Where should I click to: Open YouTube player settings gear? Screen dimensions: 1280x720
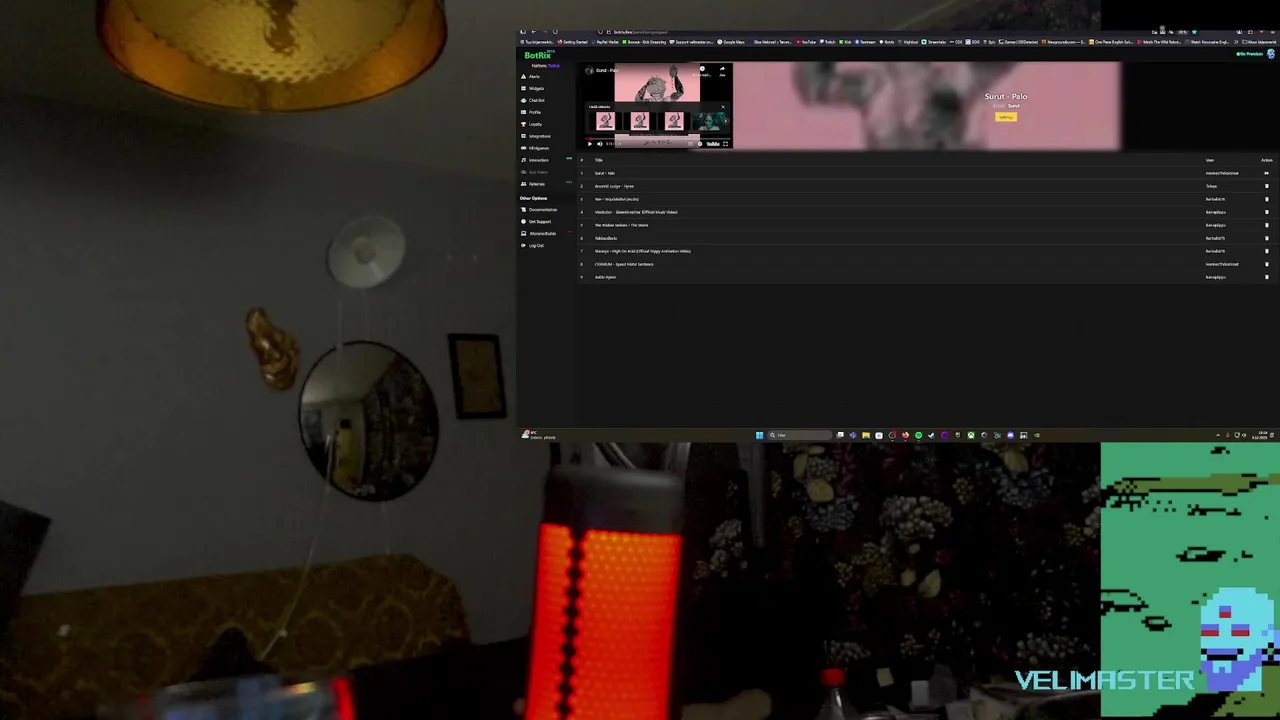click(700, 144)
